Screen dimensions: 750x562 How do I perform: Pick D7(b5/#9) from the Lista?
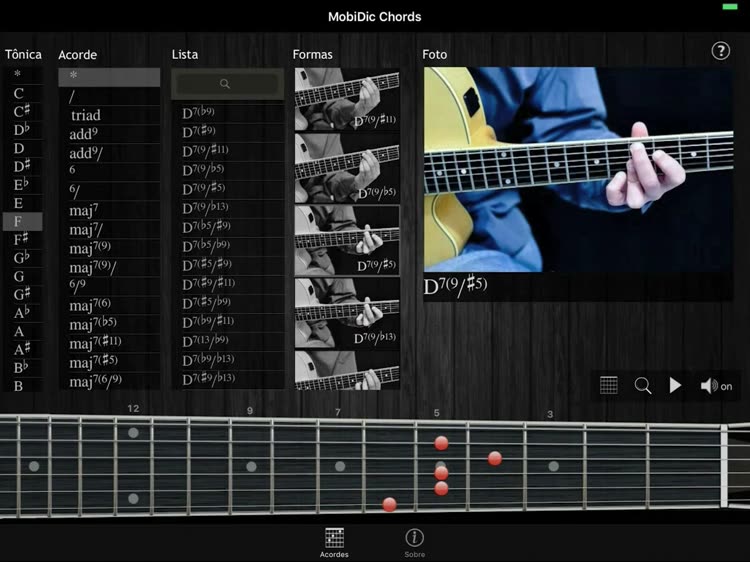227,227
